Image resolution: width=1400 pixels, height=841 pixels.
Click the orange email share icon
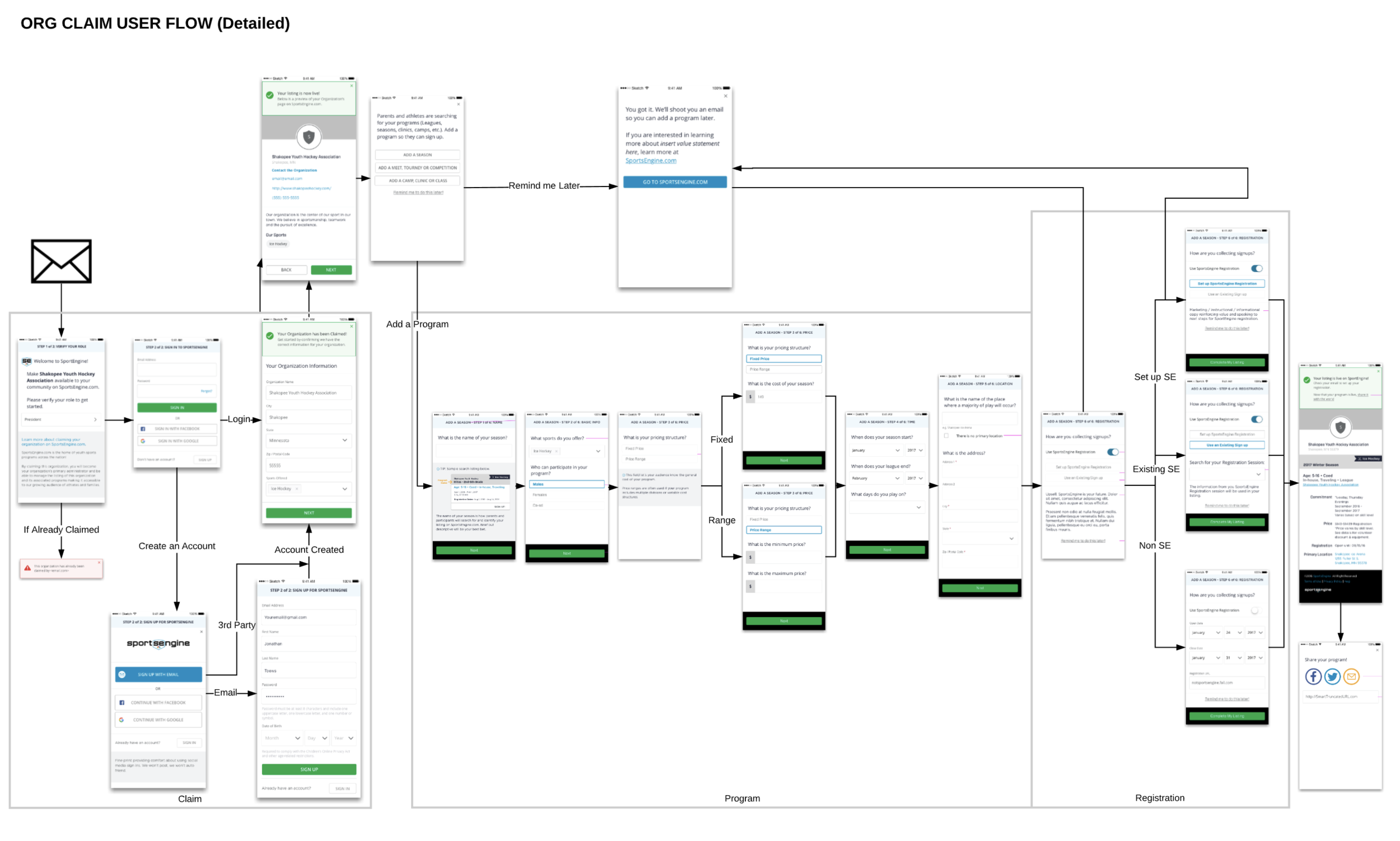[x=1351, y=676]
